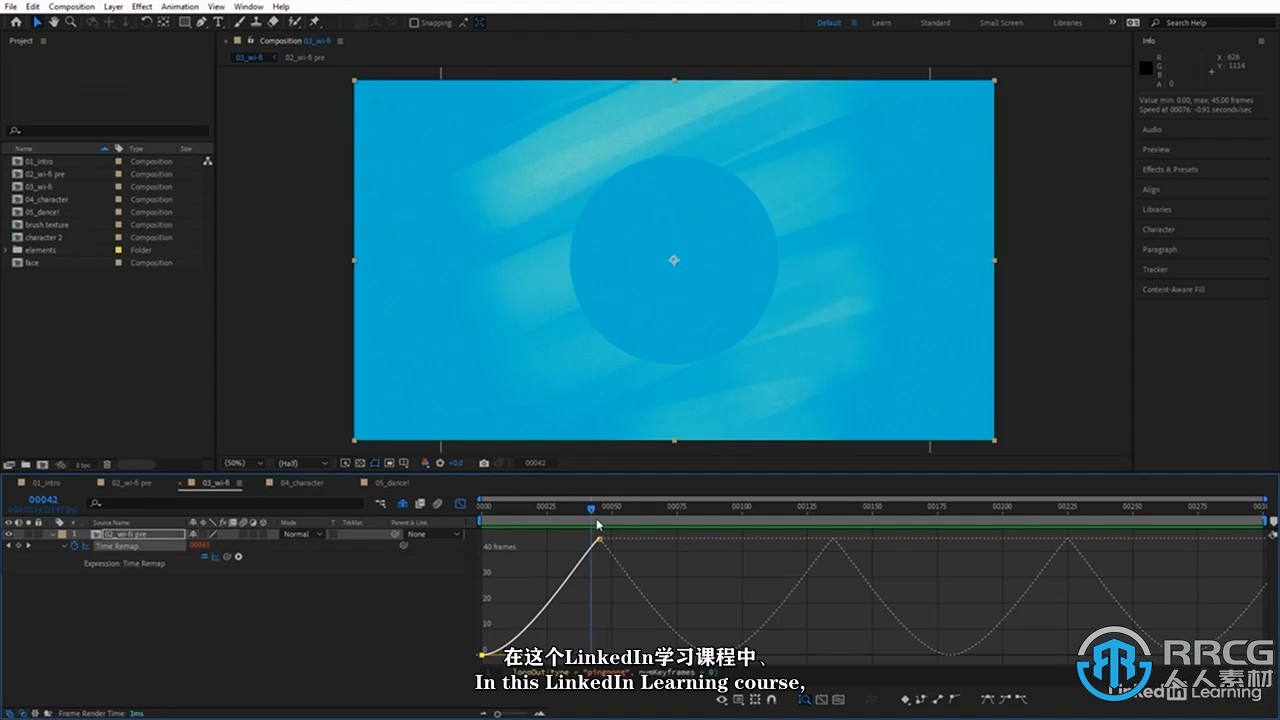This screenshot has height=720, width=1280.
Task: Open the Tracker panel
Action: point(1155,269)
